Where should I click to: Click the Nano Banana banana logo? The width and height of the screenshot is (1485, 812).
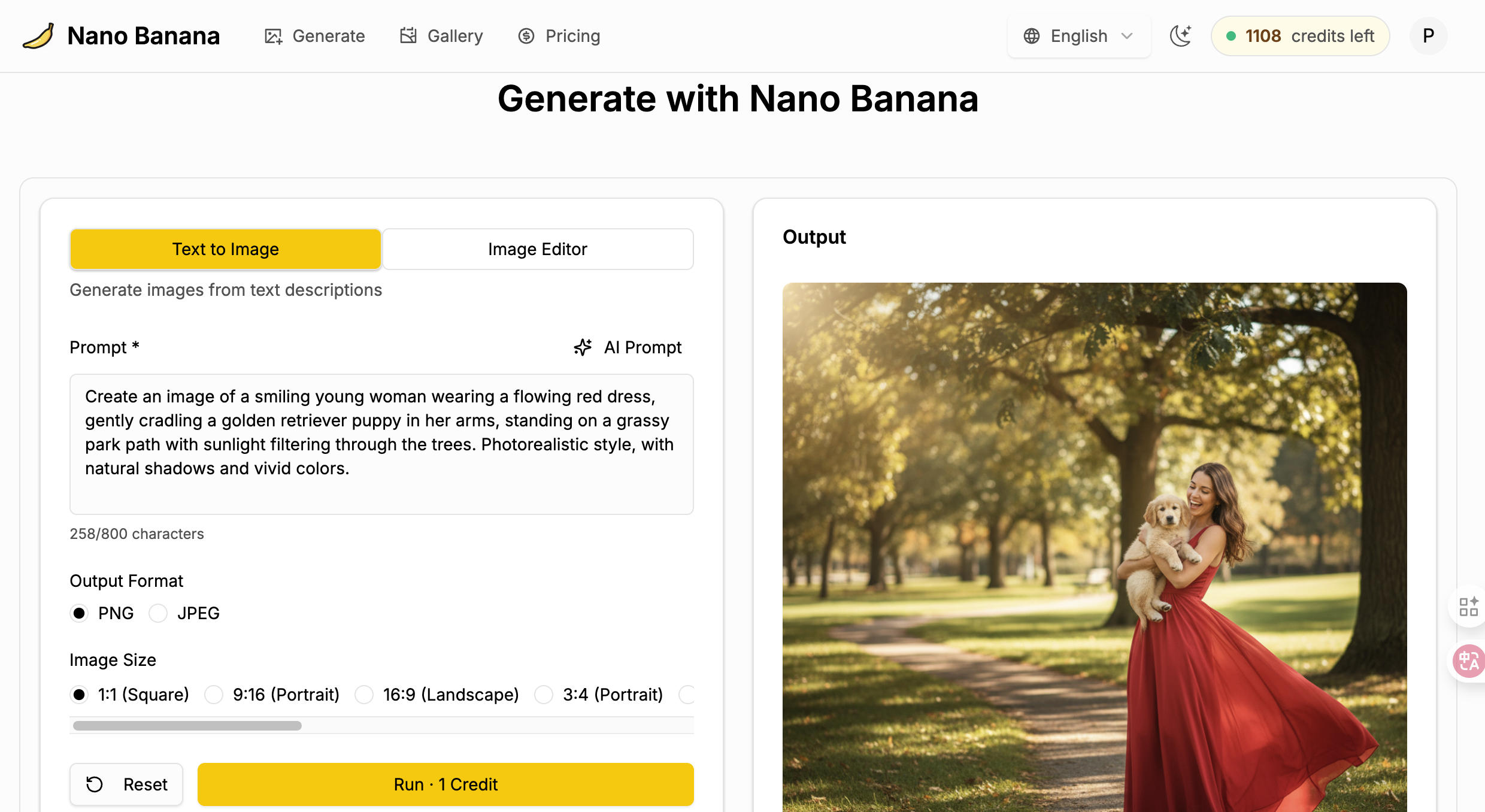(x=37, y=35)
